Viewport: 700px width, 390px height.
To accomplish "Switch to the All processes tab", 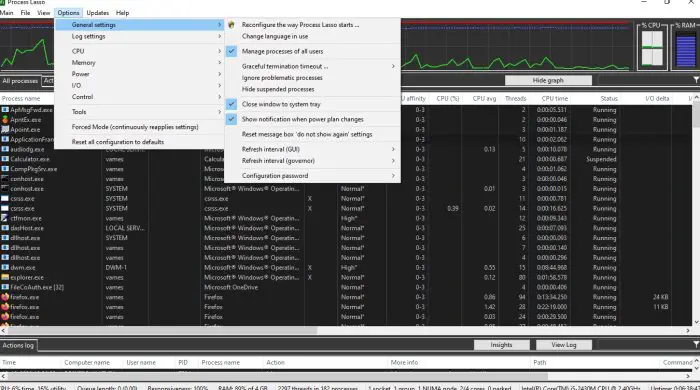I will (x=20, y=81).
